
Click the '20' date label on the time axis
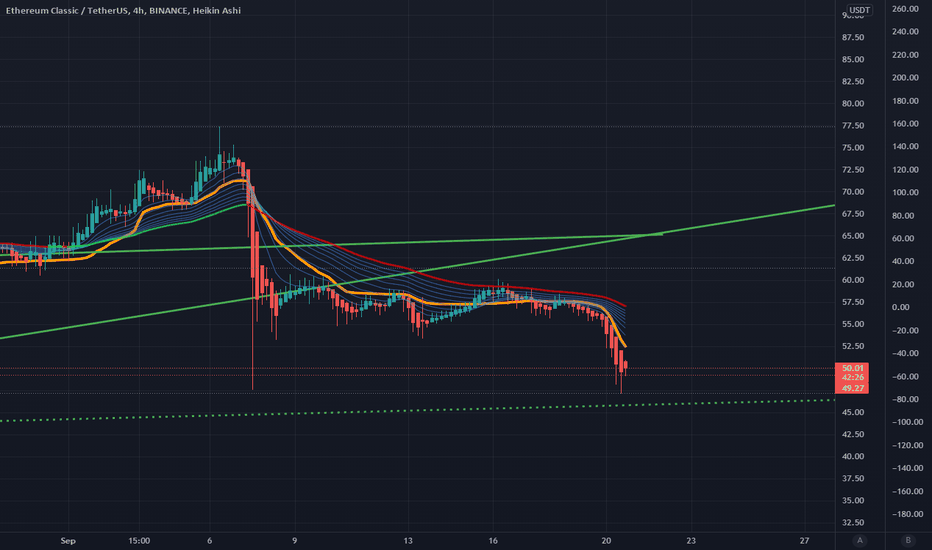606,540
